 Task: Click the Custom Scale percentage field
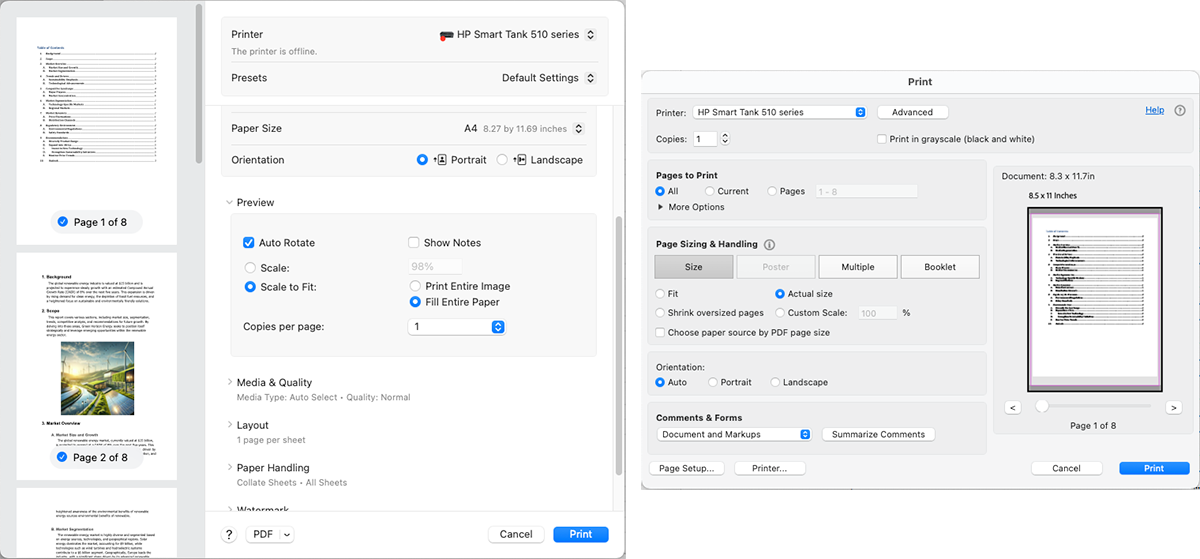(878, 313)
